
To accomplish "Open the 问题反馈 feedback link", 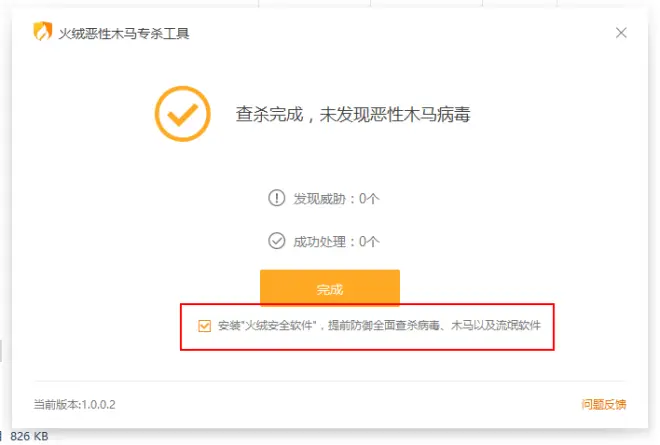I will (604, 404).
